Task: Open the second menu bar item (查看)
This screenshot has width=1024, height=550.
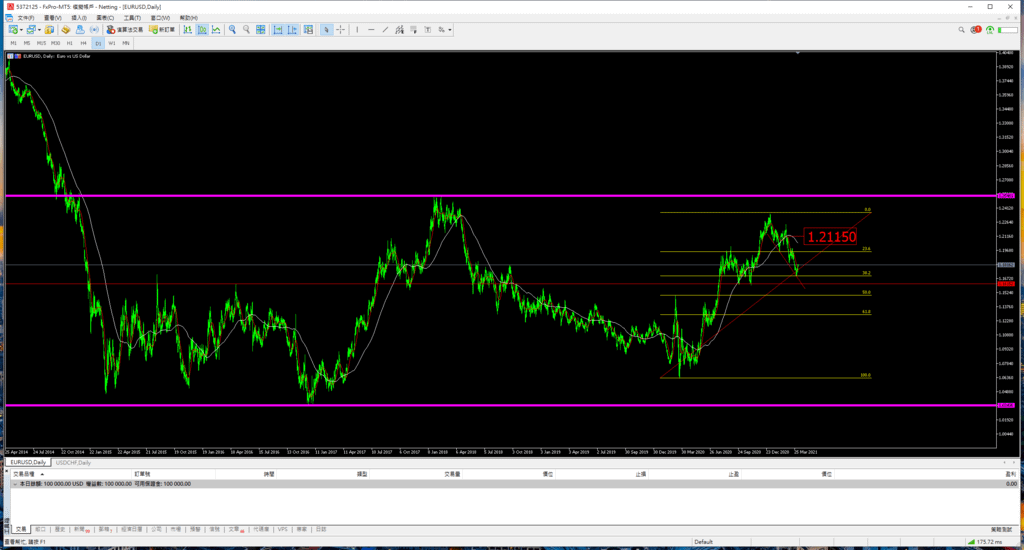Action: click(52, 18)
